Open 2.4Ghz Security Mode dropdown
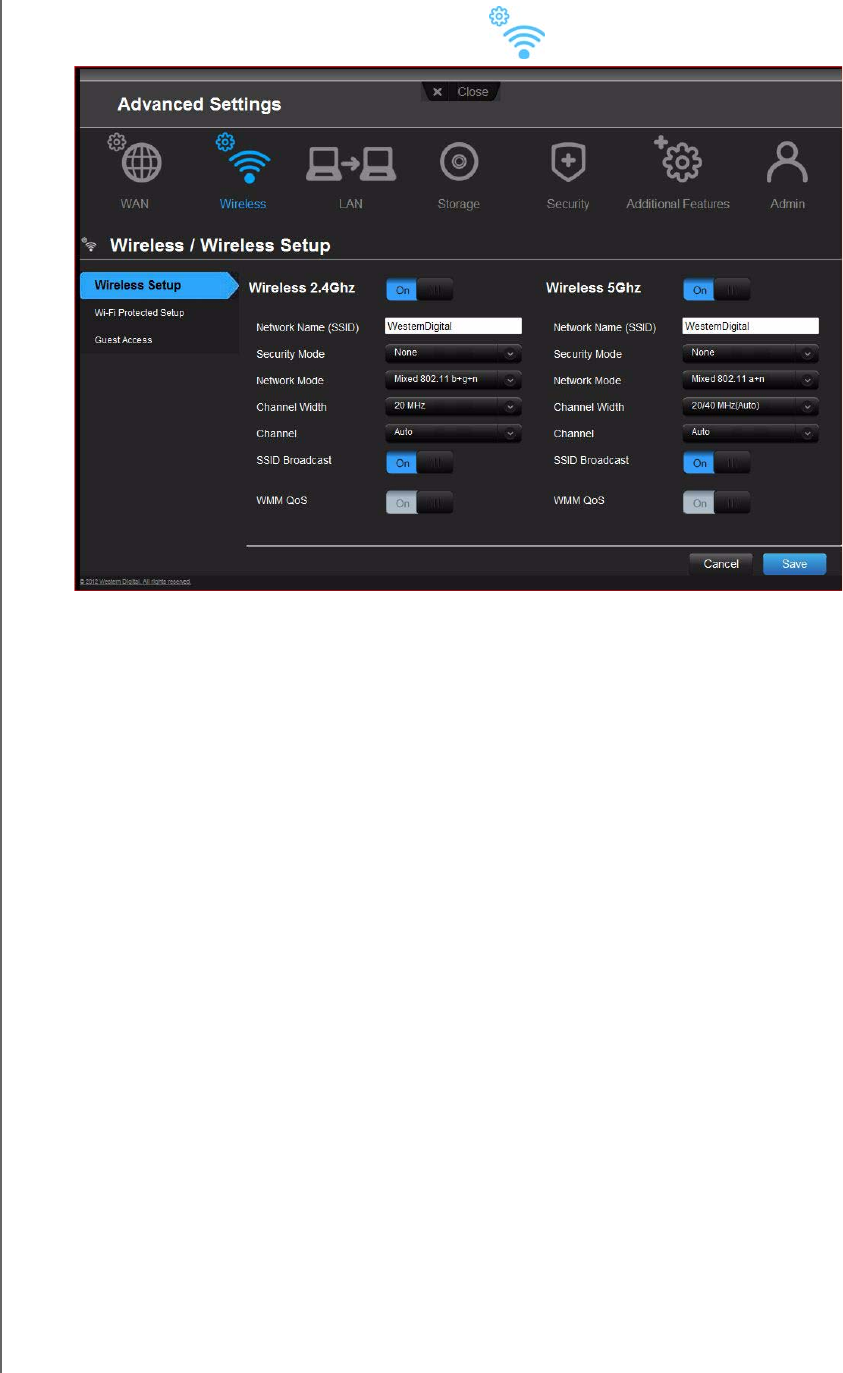This screenshot has width=843, height=1373. tap(453, 353)
